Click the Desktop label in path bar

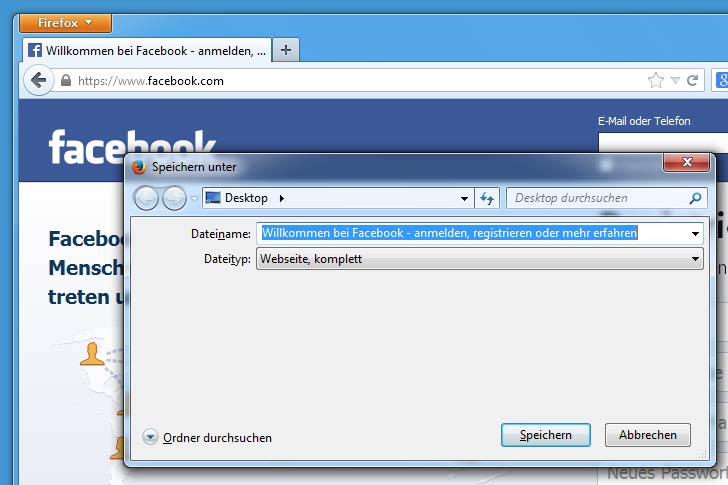246,198
